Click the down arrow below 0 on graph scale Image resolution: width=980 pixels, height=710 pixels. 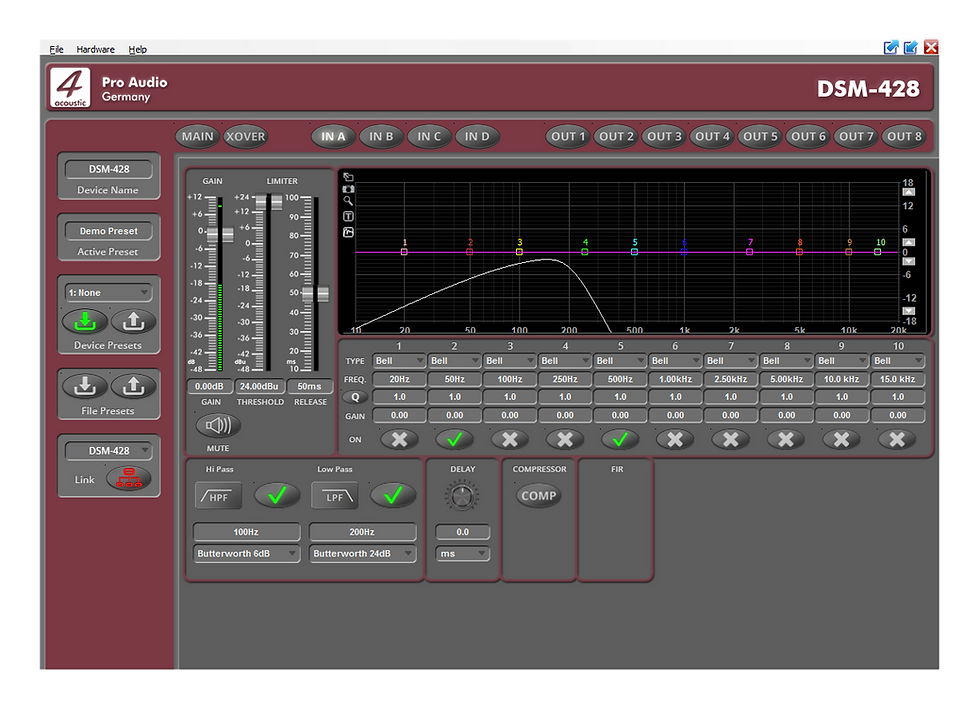pyautogui.click(x=909, y=261)
